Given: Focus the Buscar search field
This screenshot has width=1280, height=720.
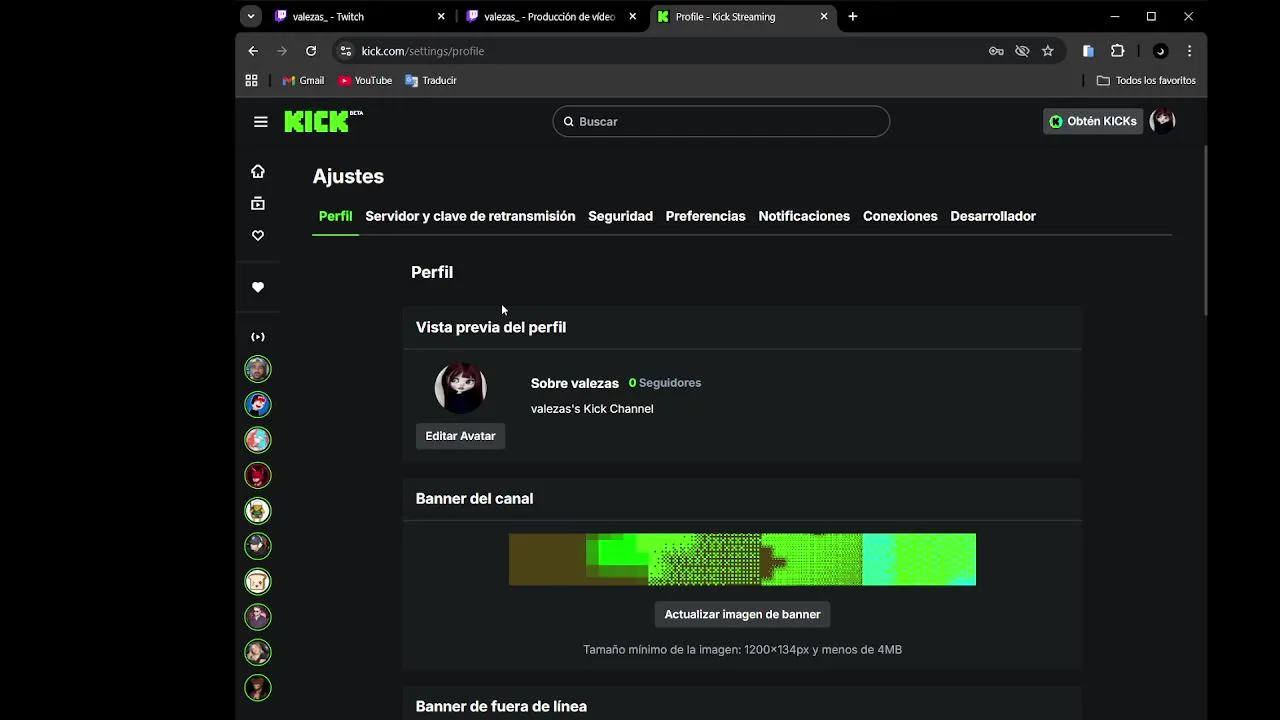Looking at the screenshot, I should pos(721,122).
